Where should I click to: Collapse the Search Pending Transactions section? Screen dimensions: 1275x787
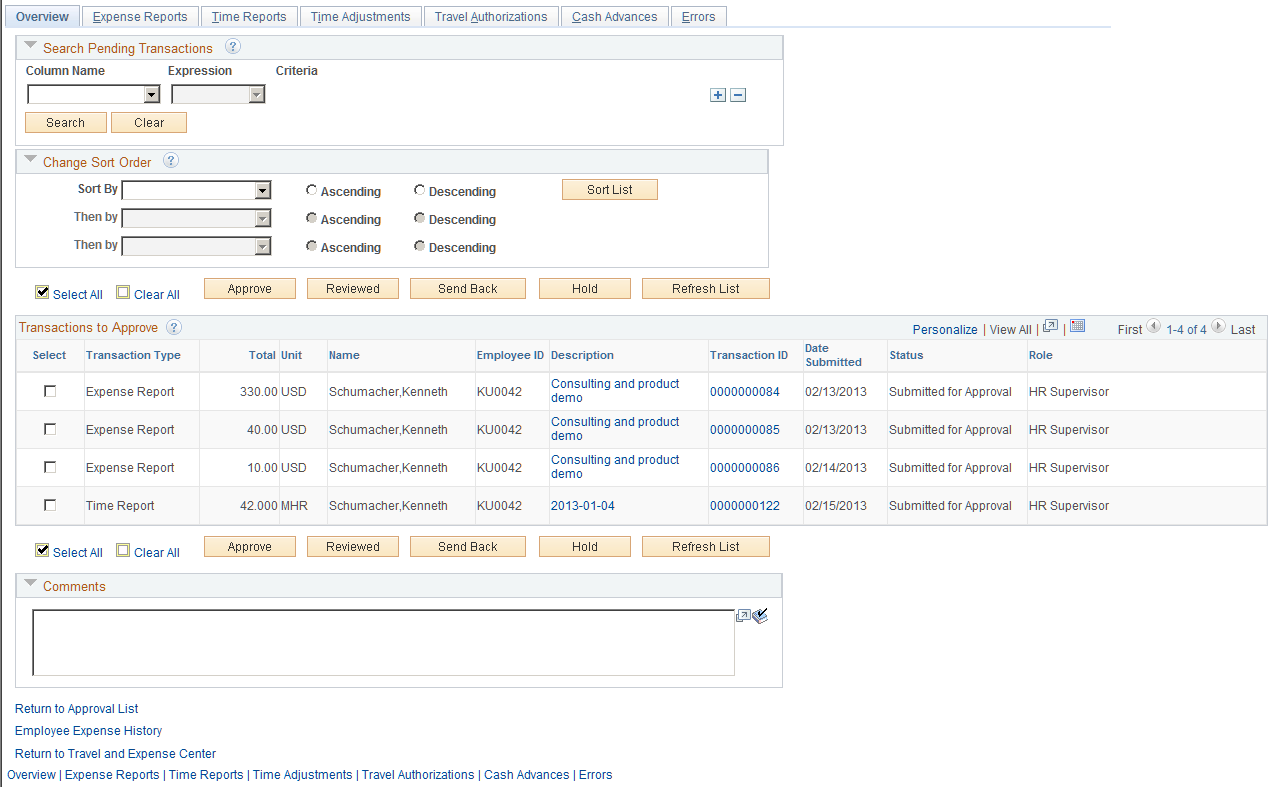(30, 45)
